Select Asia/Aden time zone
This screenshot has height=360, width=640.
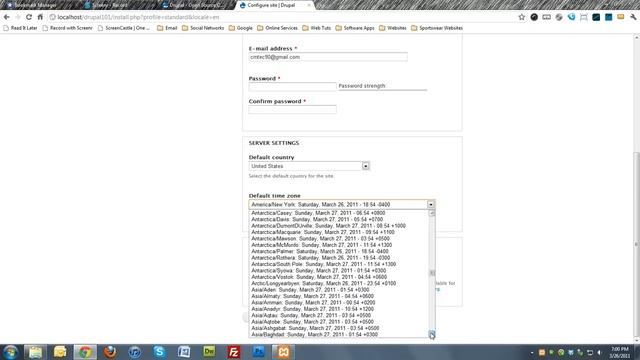tap(339, 290)
